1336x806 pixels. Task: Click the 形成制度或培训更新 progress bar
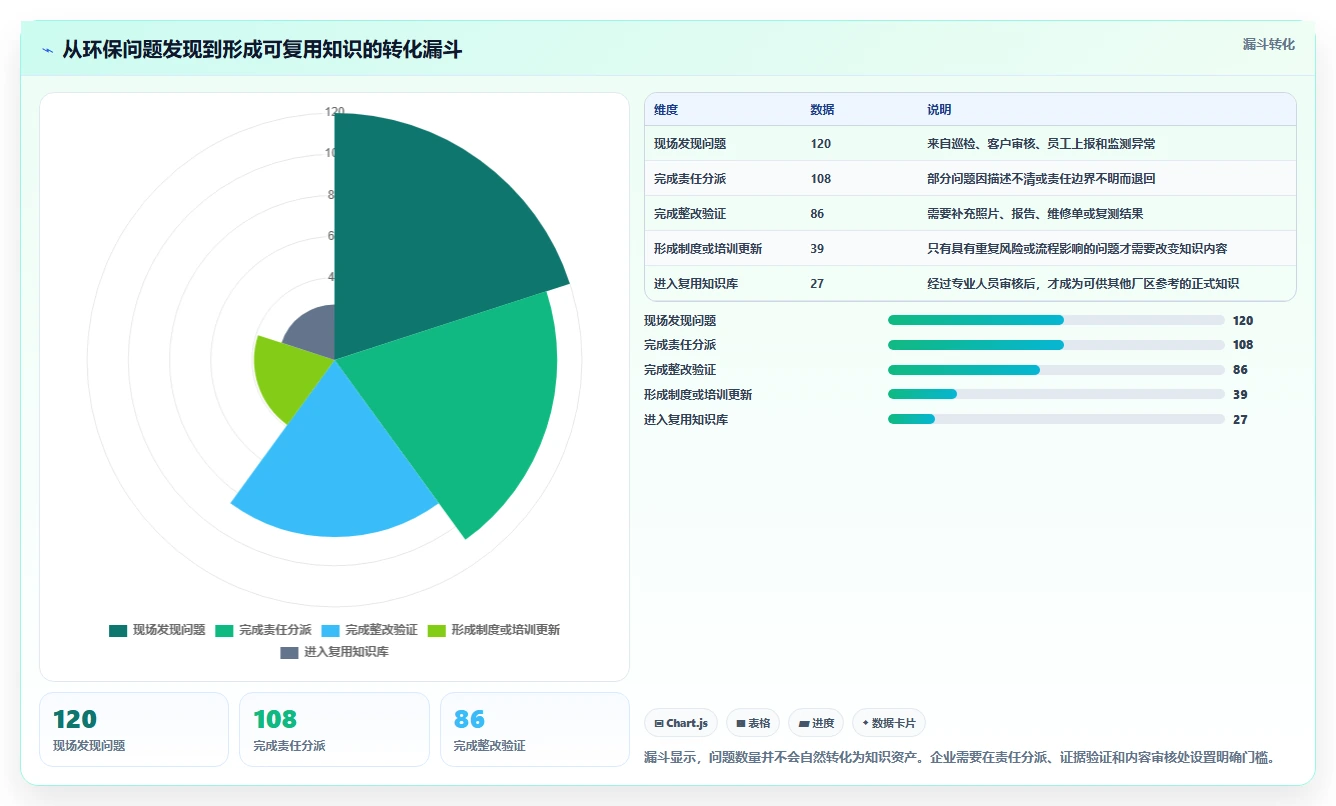coord(1056,395)
